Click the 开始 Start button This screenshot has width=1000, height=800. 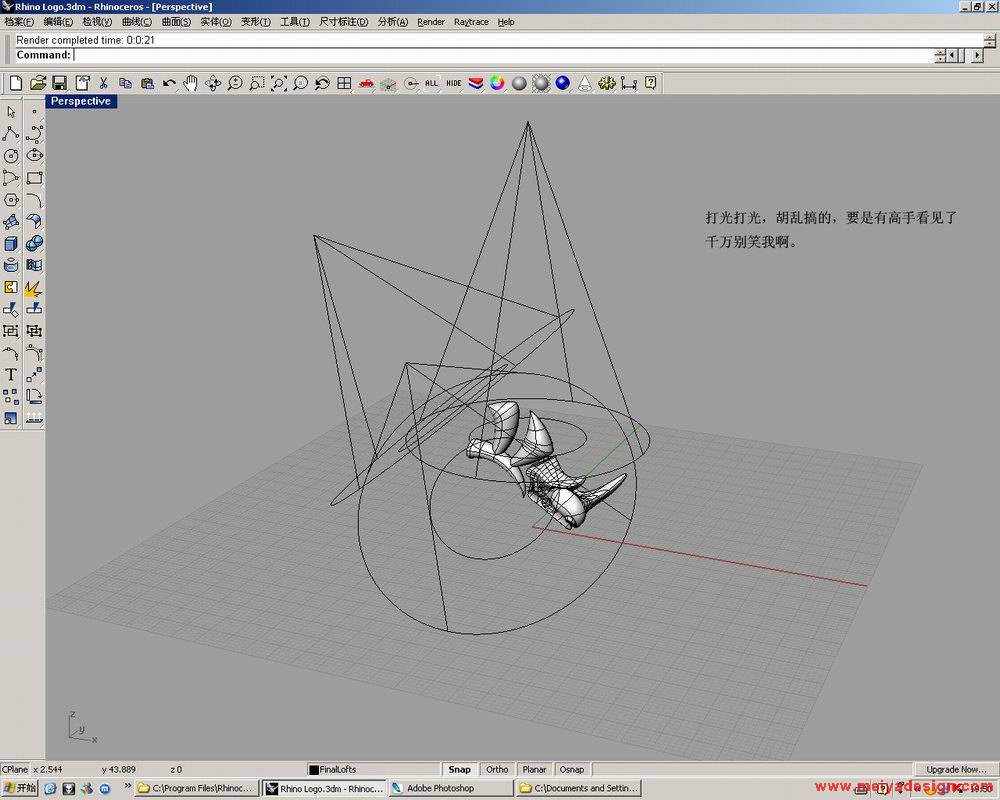(20, 788)
